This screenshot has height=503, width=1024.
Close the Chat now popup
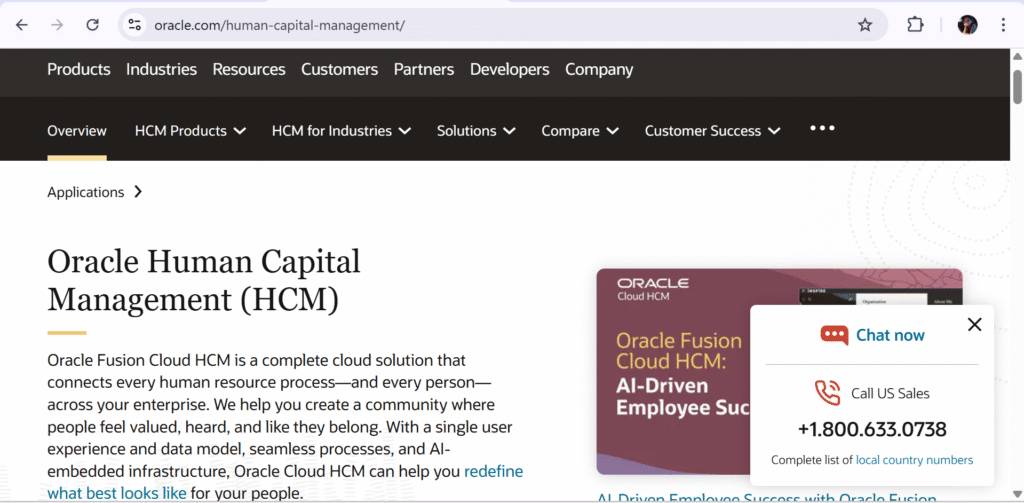[974, 325]
